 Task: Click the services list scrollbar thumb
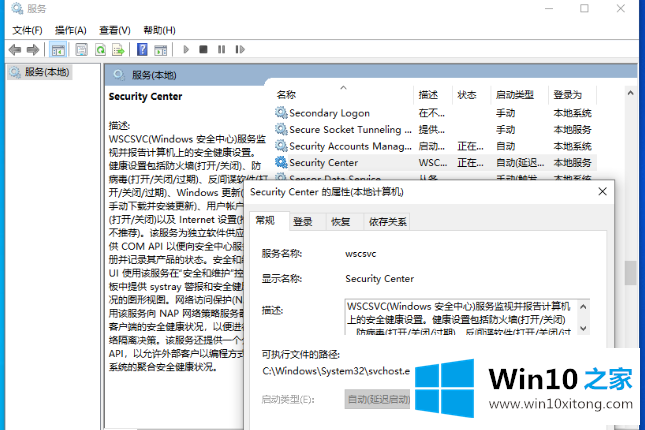tap(630, 273)
